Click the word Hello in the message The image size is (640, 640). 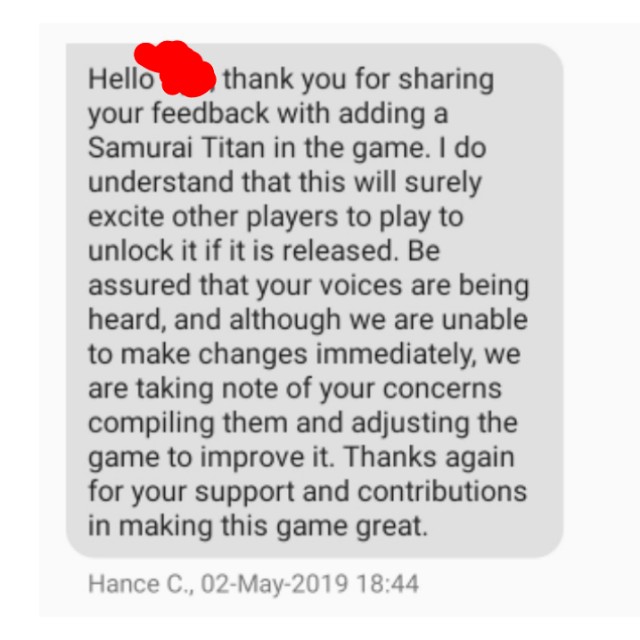point(121,79)
